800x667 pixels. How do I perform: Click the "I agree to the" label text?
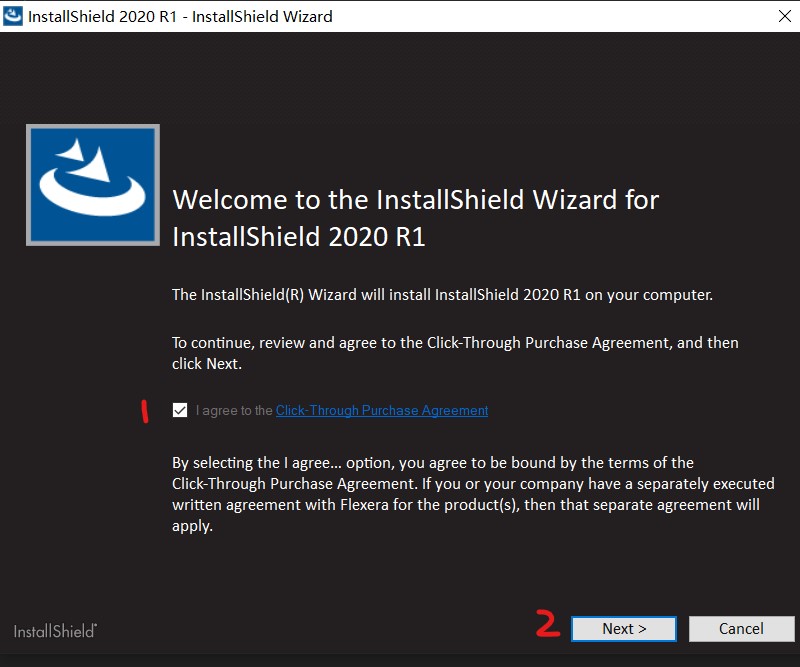[x=234, y=410]
